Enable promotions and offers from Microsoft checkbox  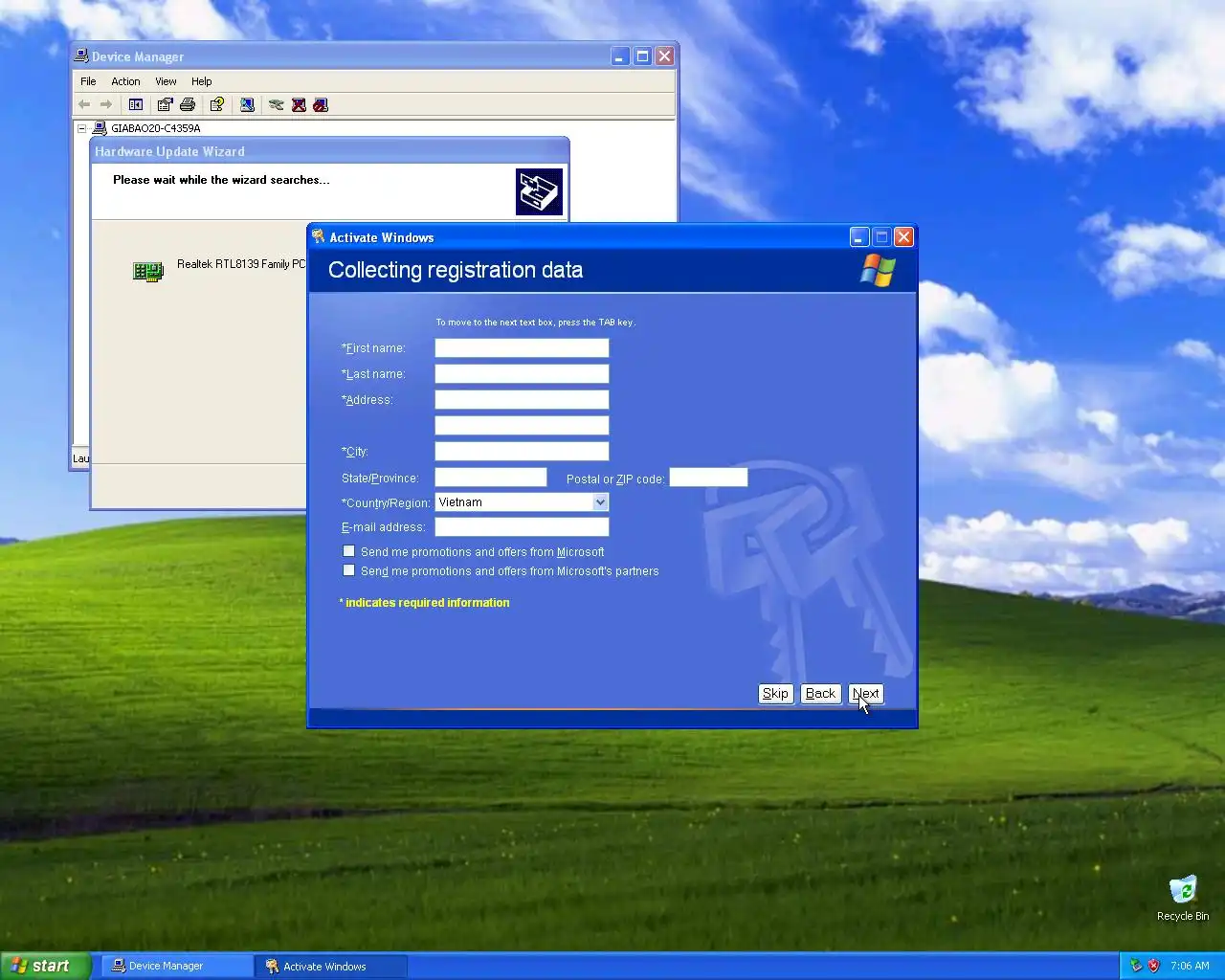pyautogui.click(x=348, y=551)
